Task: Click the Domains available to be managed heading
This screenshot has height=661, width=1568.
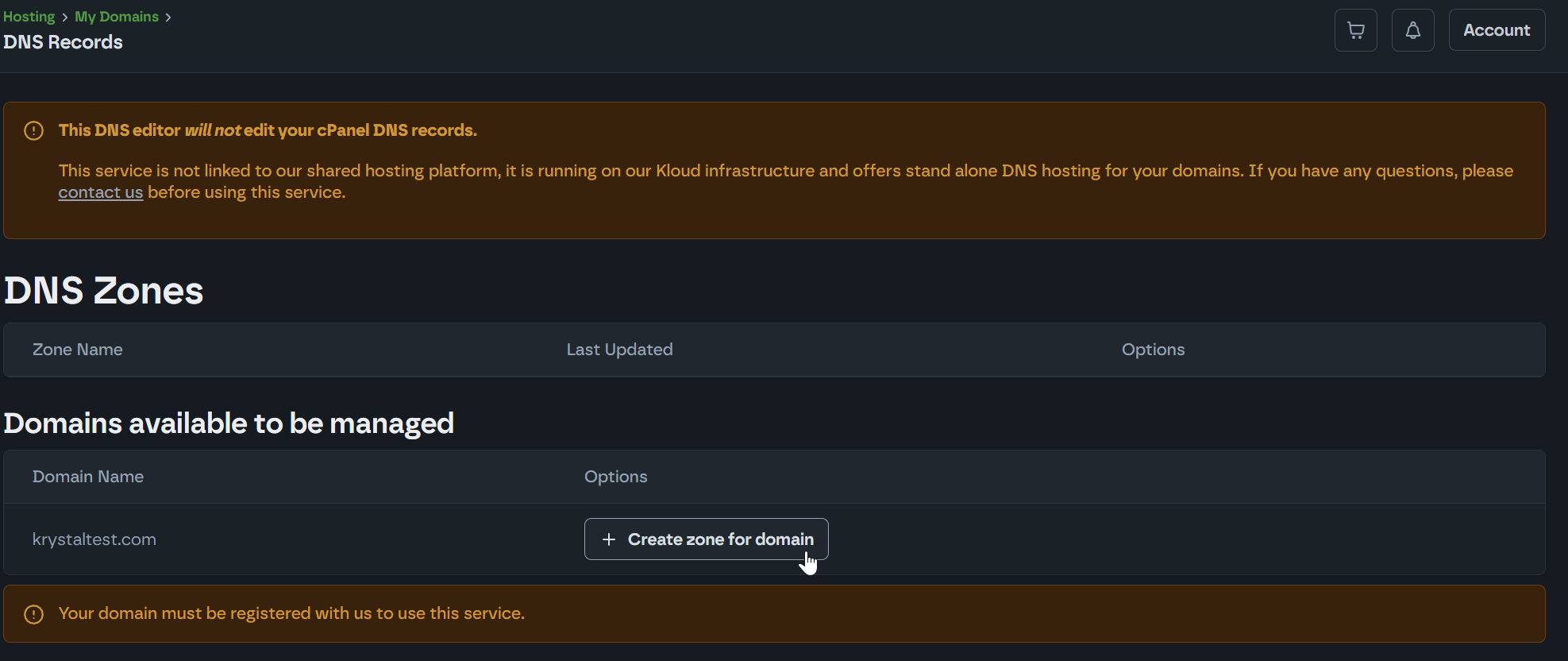Action: [229, 423]
